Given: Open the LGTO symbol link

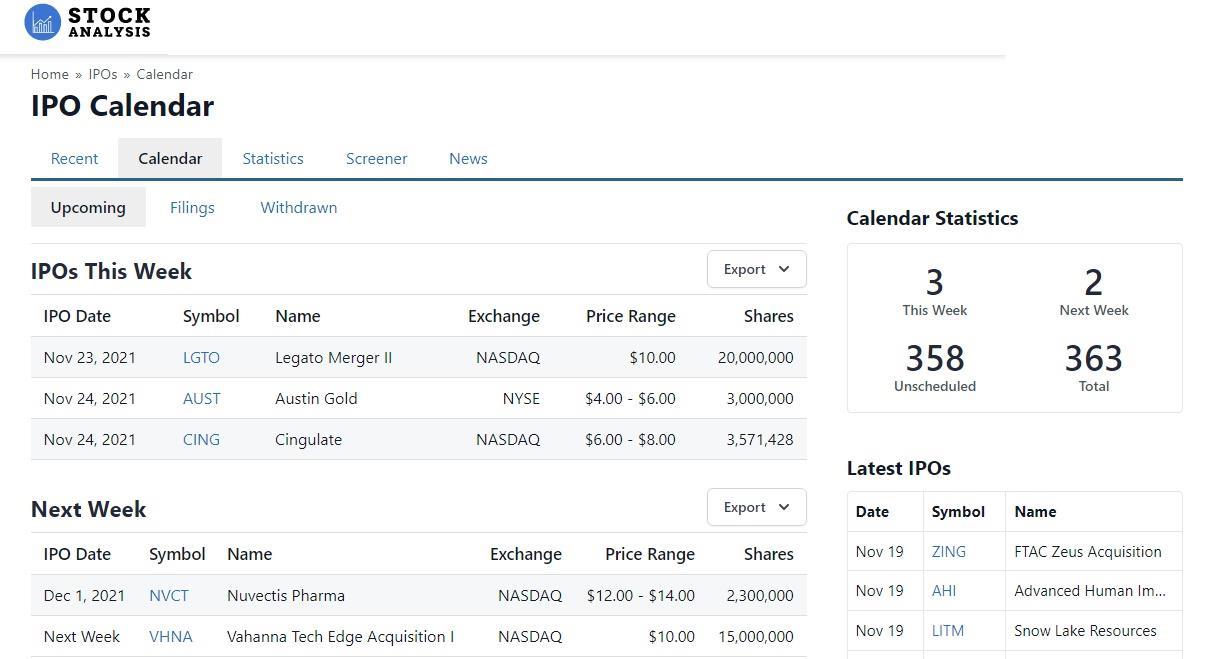Looking at the screenshot, I should (x=201, y=357).
